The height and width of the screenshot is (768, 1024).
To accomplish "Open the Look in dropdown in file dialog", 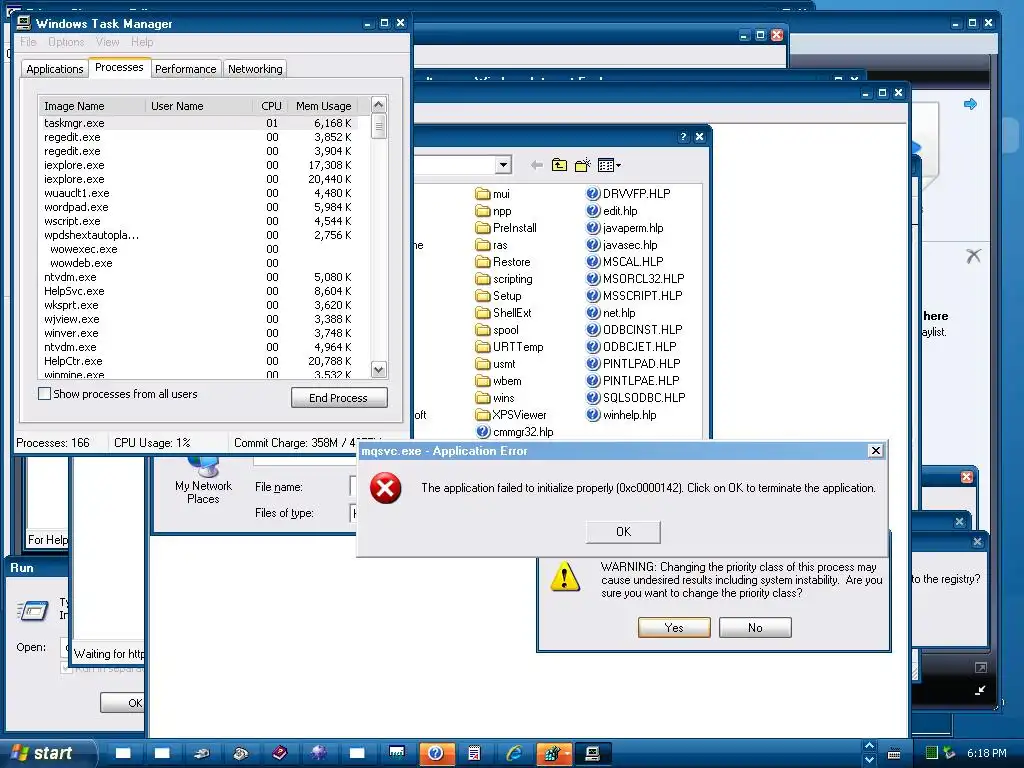I will coord(503,165).
